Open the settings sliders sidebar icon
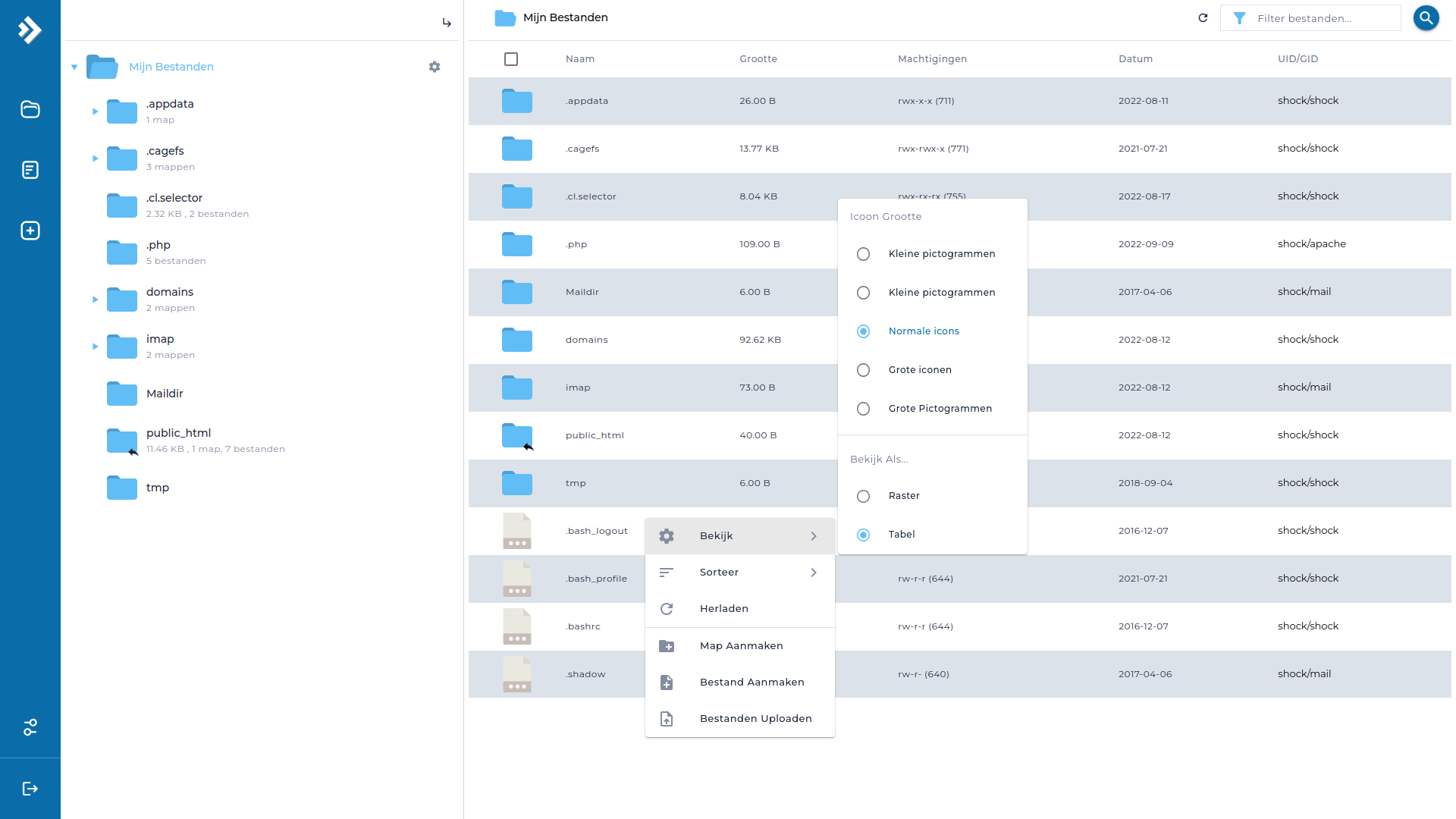Screen dimensions: 1456x819 30,727
